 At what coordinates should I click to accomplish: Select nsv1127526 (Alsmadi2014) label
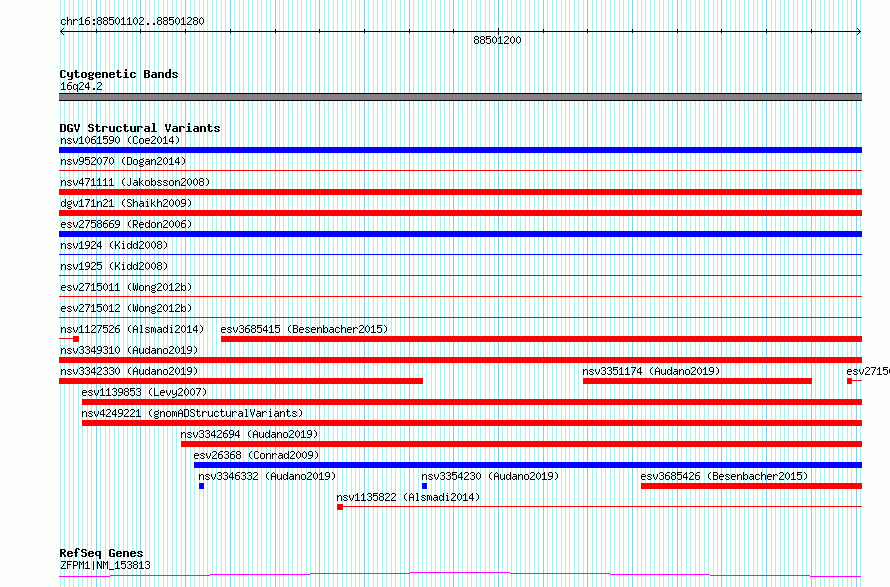132,329
